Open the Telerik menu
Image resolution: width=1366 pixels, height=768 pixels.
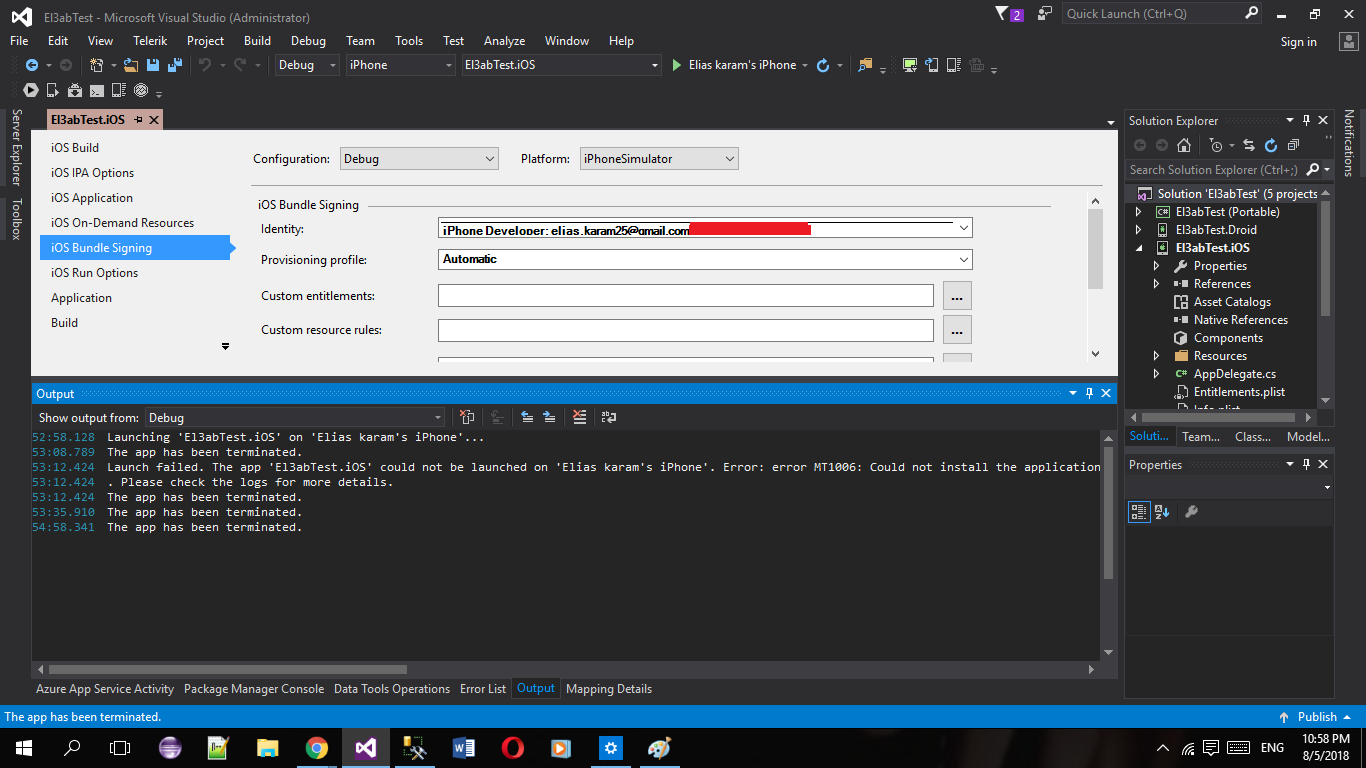pyautogui.click(x=150, y=41)
